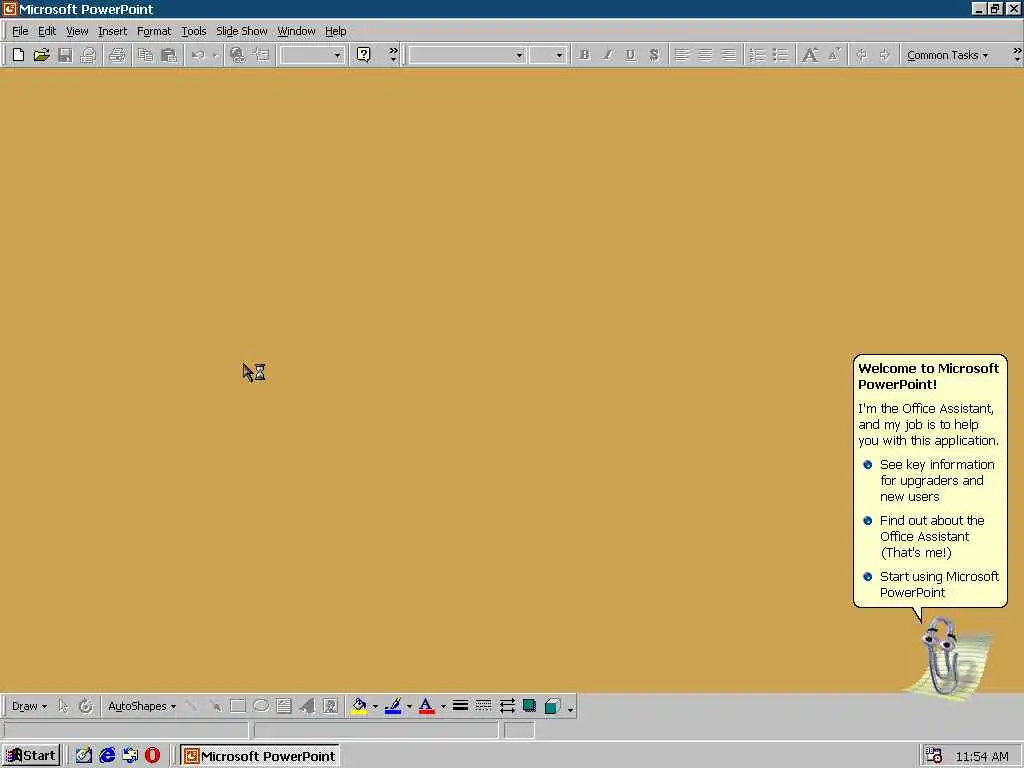Viewport: 1024px width, 768px height.
Task: Click Microsoft PowerPoint taskbar button
Action: (259, 756)
